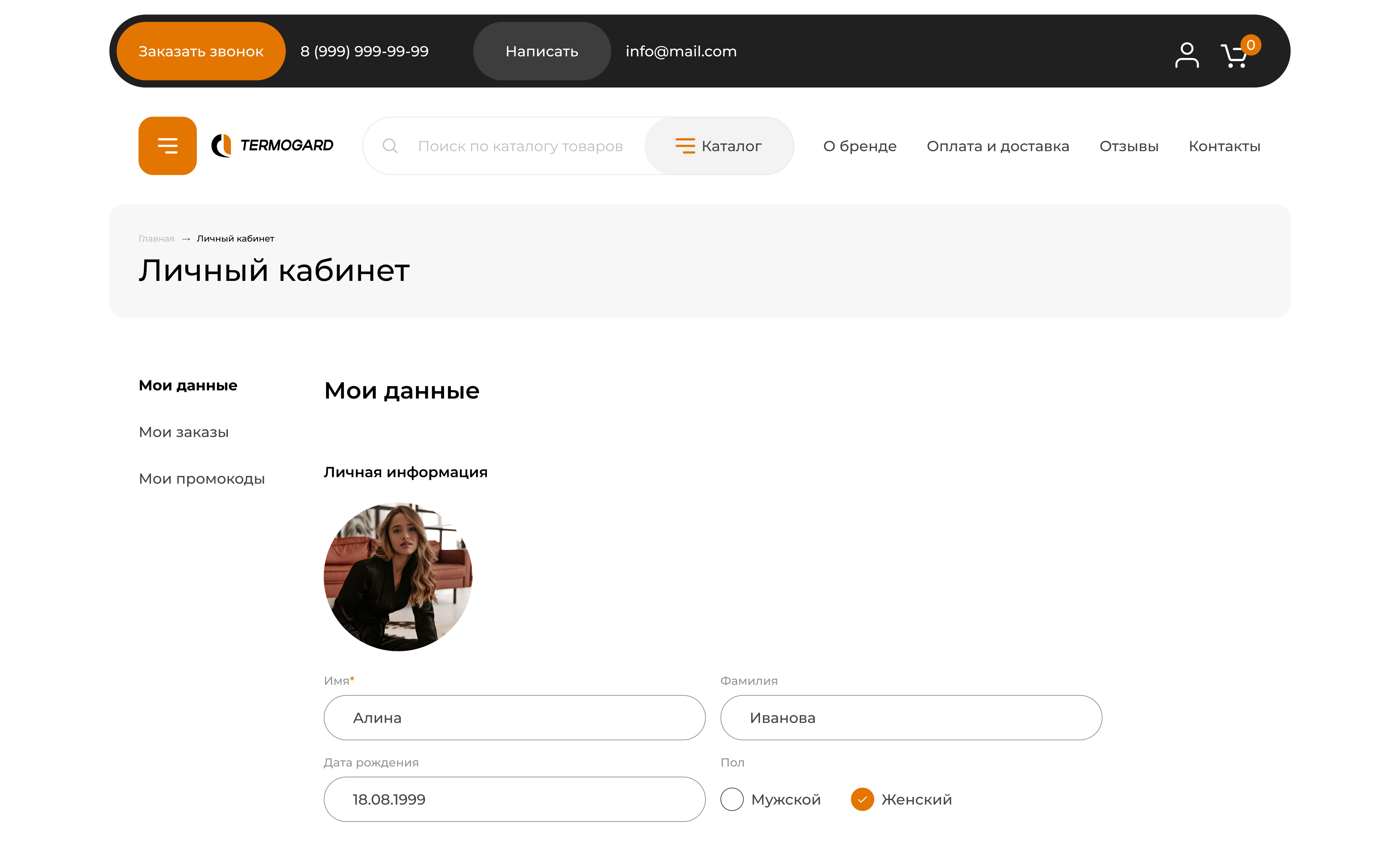
Task: Select the Мужской gender option
Action: point(732,799)
